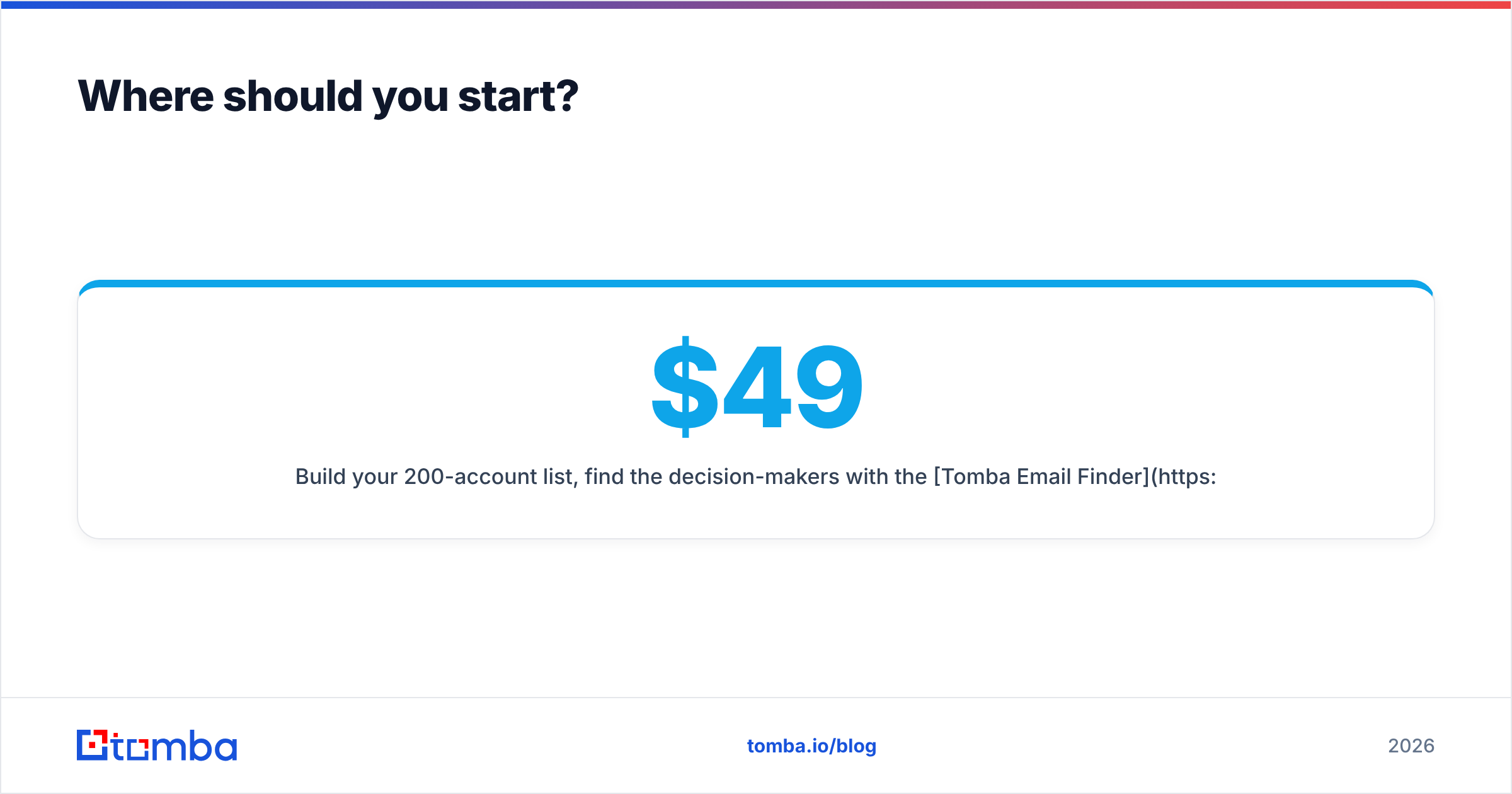Click the Tomba square logo icon
Viewport: 1512px width, 794px height.
tap(93, 745)
